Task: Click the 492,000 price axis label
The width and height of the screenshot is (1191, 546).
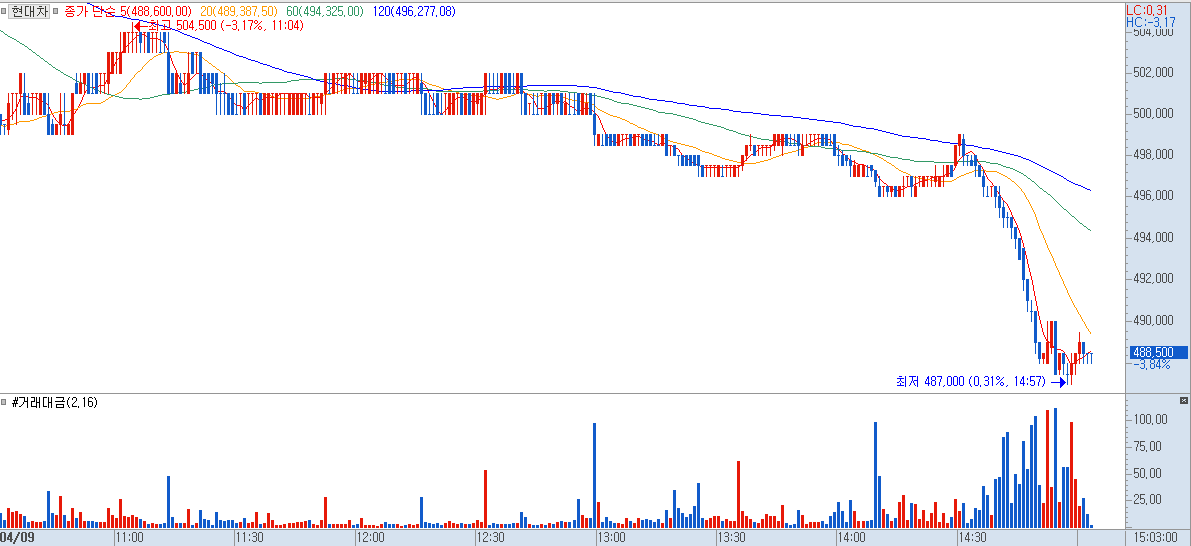Action: pyautogui.click(x=1154, y=279)
